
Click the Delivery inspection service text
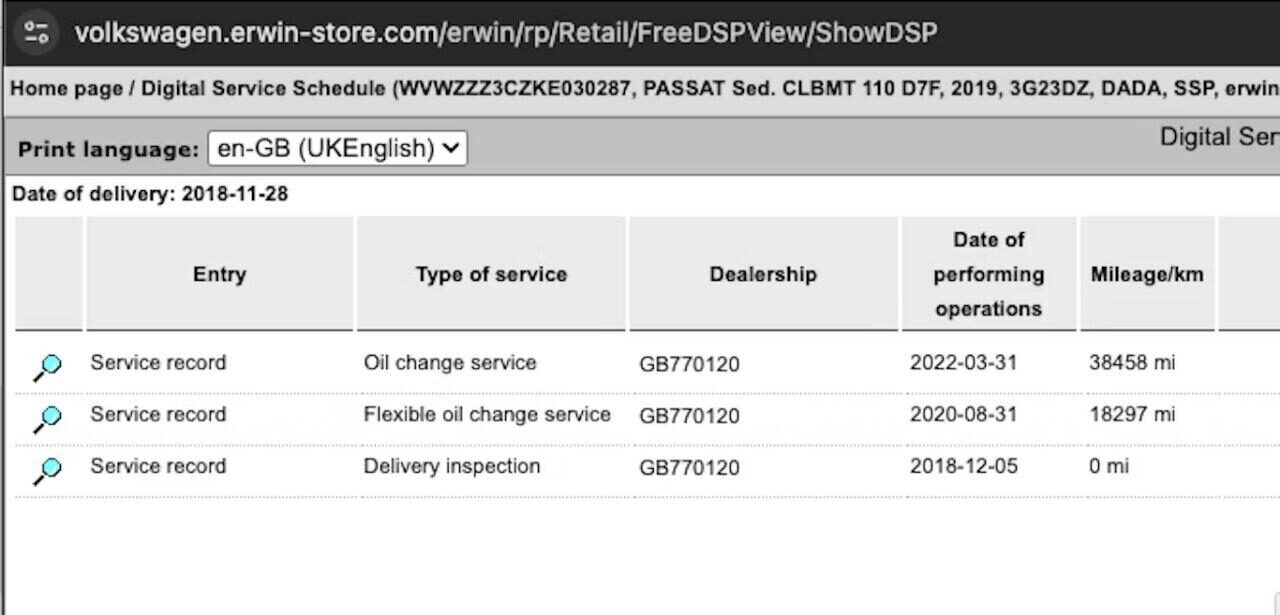pos(452,466)
